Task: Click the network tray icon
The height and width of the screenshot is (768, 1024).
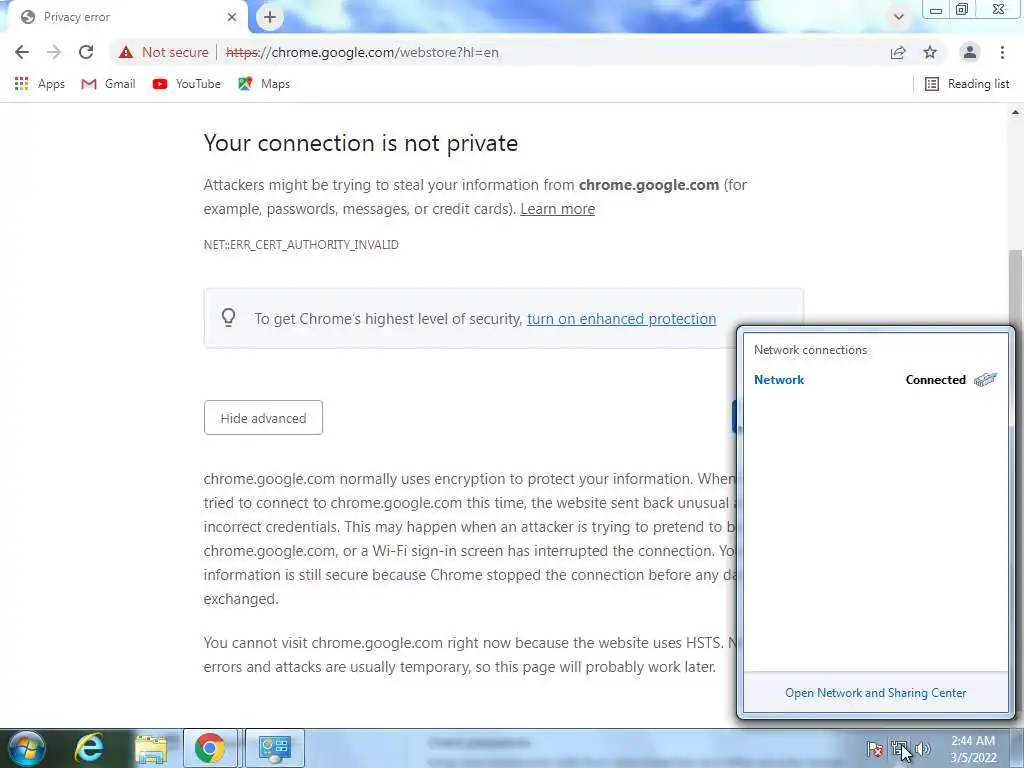Action: pos(899,749)
